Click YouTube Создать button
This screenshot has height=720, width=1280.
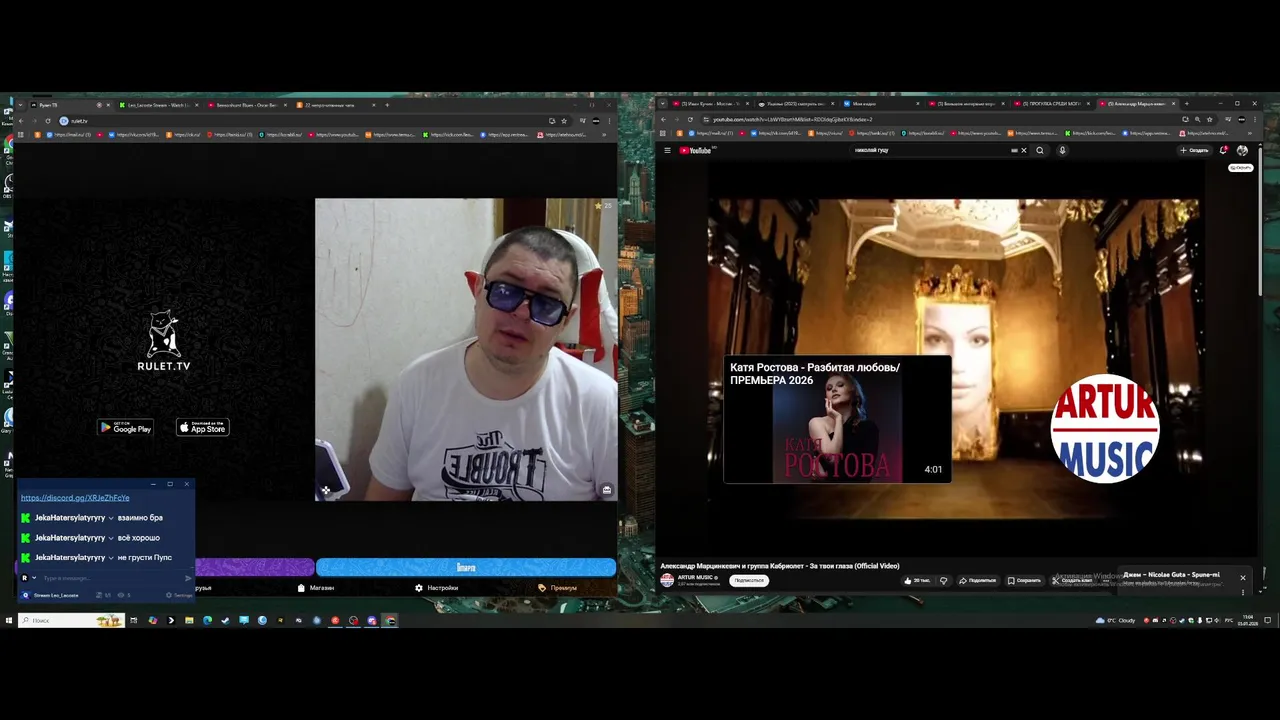(1194, 150)
